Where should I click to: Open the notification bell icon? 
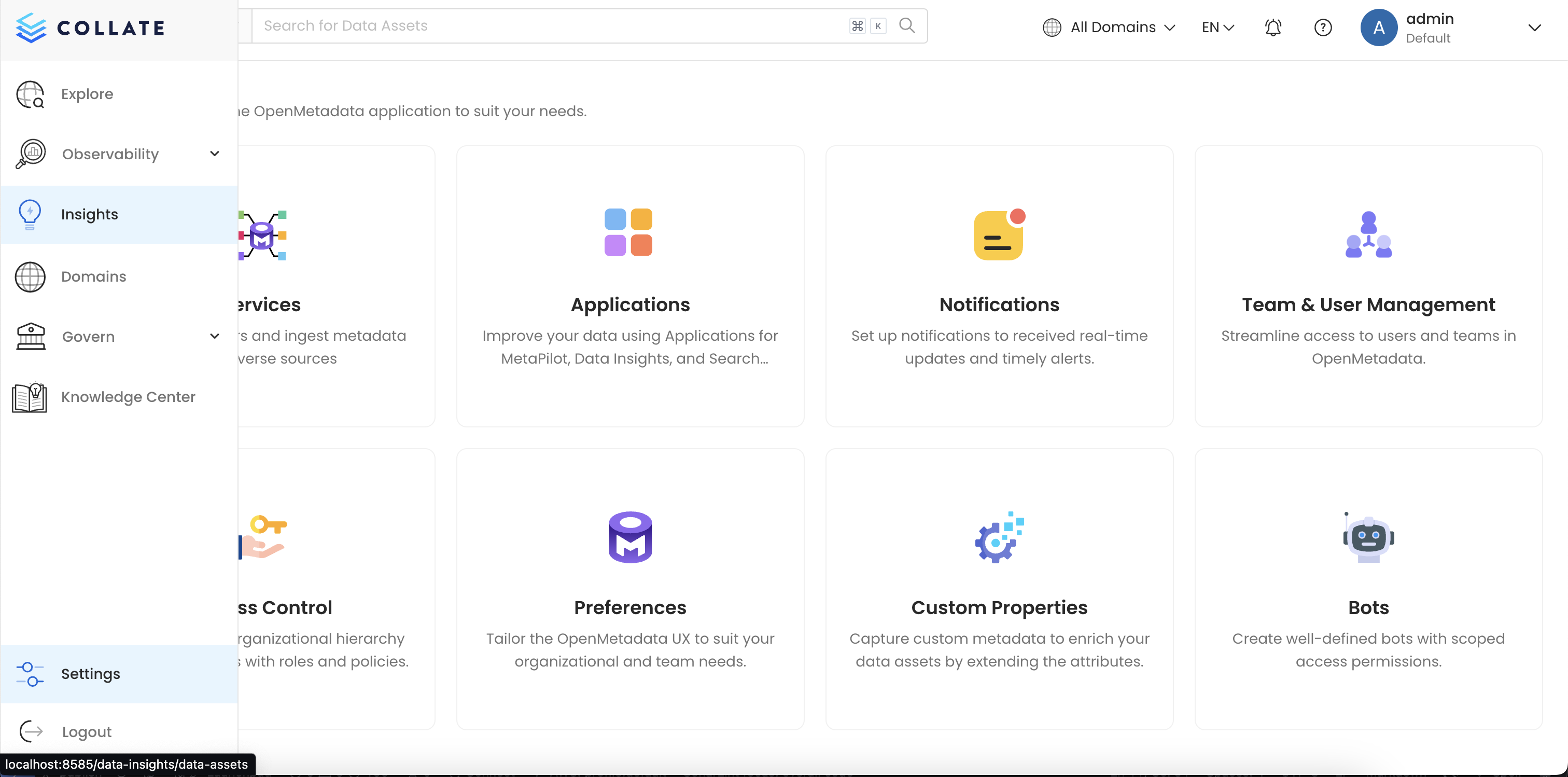tap(1273, 27)
